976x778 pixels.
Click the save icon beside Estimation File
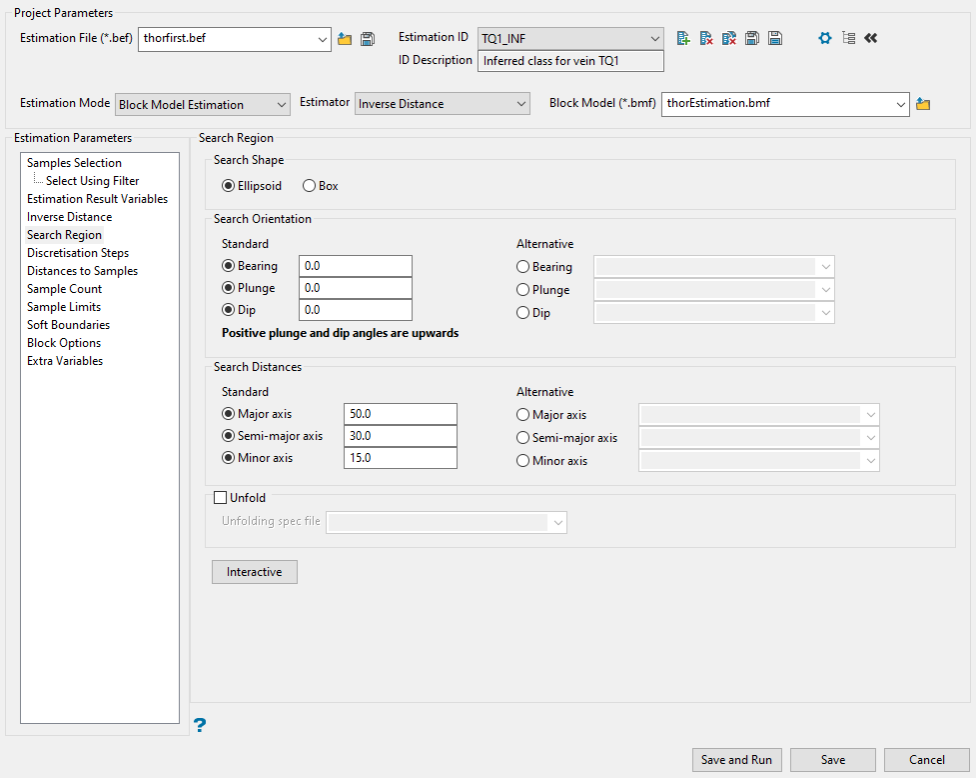pos(367,39)
